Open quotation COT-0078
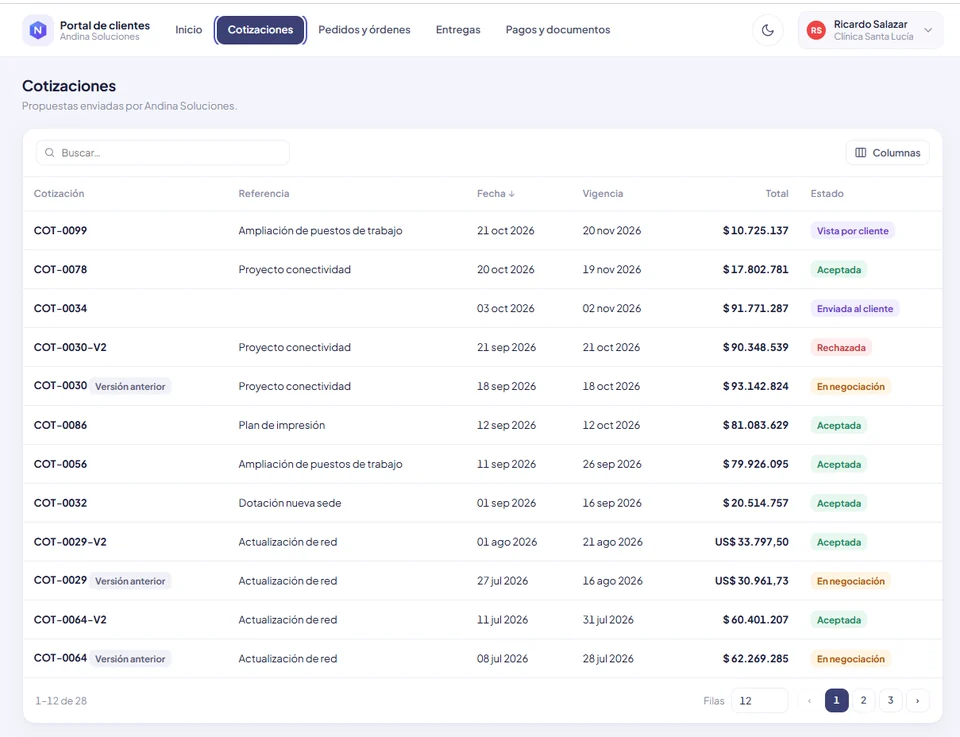This screenshot has width=960, height=737. point(60,269)
